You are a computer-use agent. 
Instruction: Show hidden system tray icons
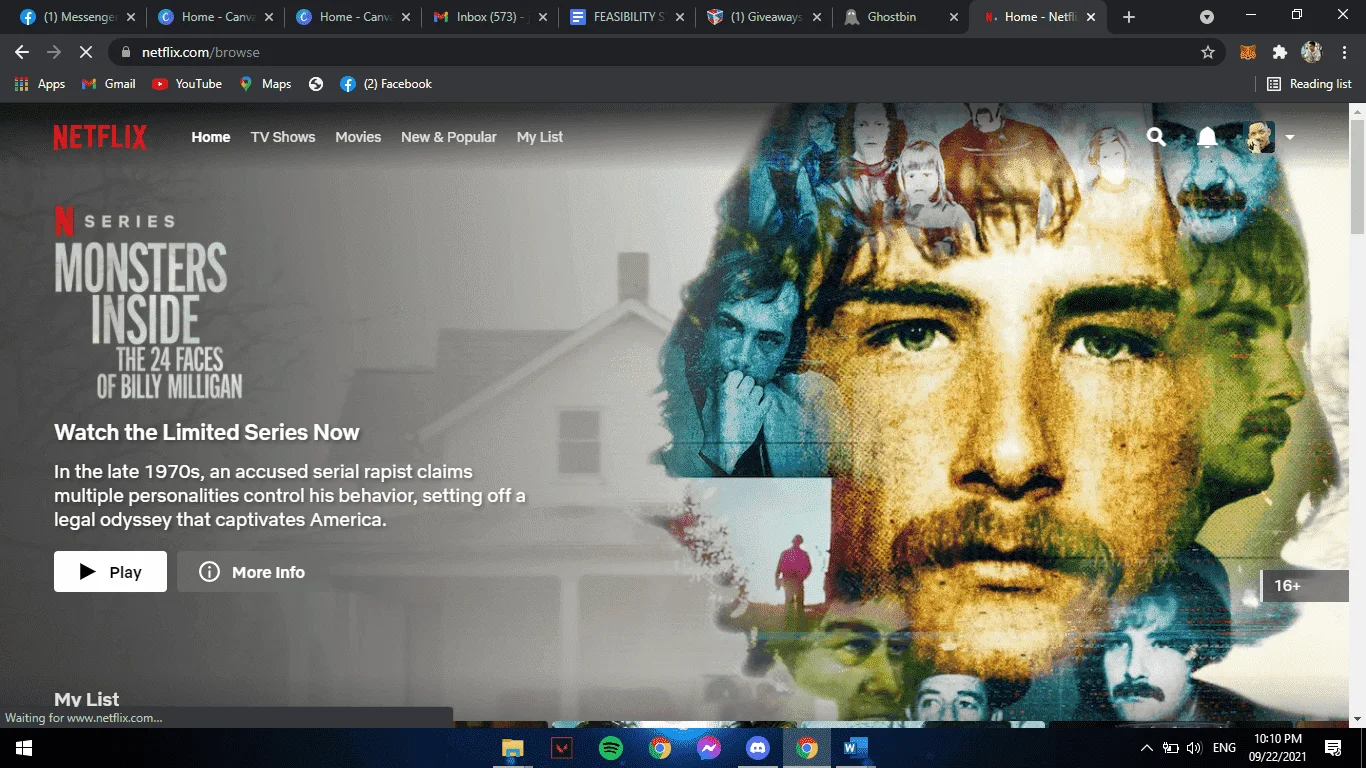click(x=1147, y=748)
